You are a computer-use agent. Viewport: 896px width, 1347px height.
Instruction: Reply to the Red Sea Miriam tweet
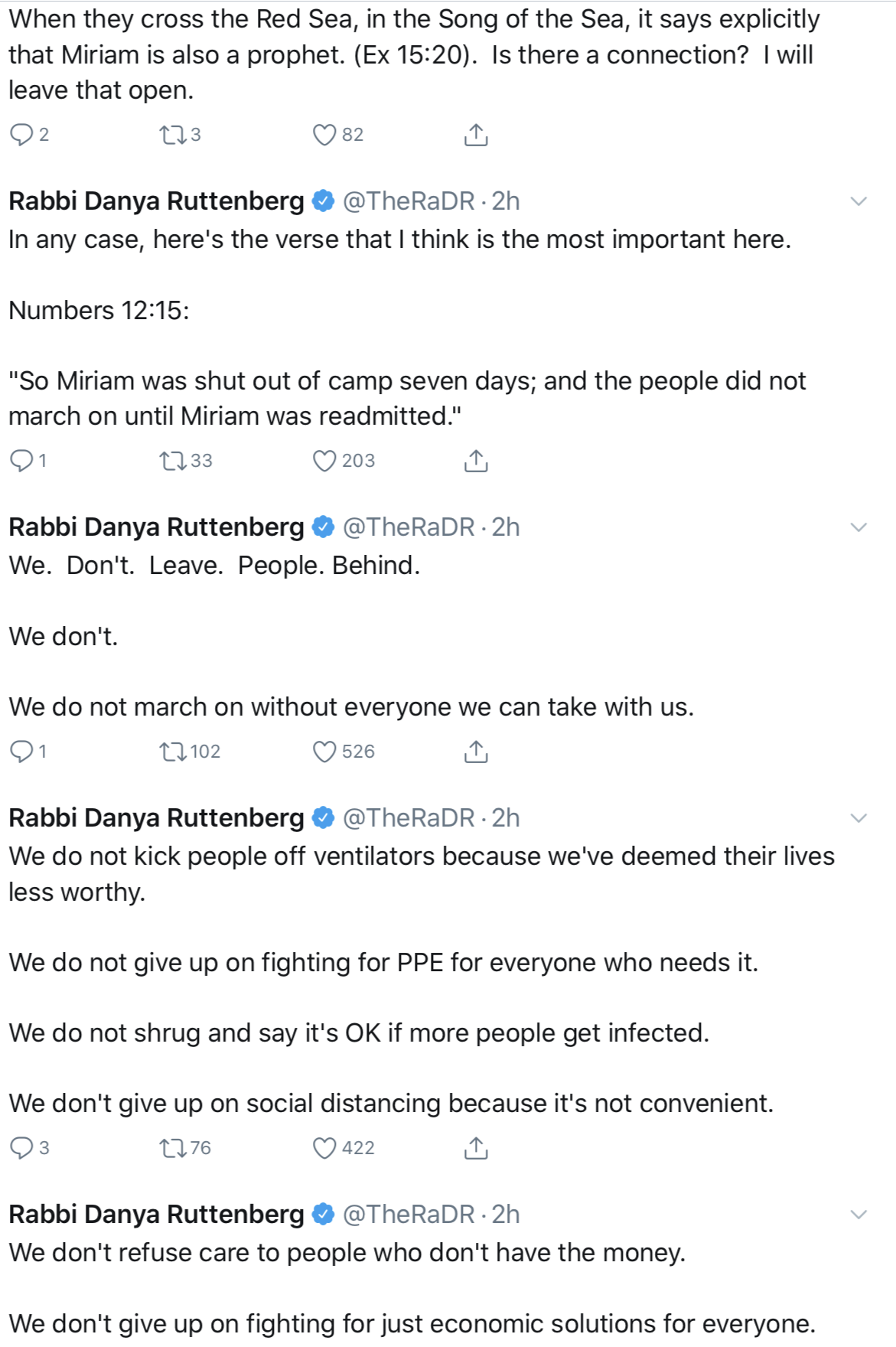[x=21, y=135]
